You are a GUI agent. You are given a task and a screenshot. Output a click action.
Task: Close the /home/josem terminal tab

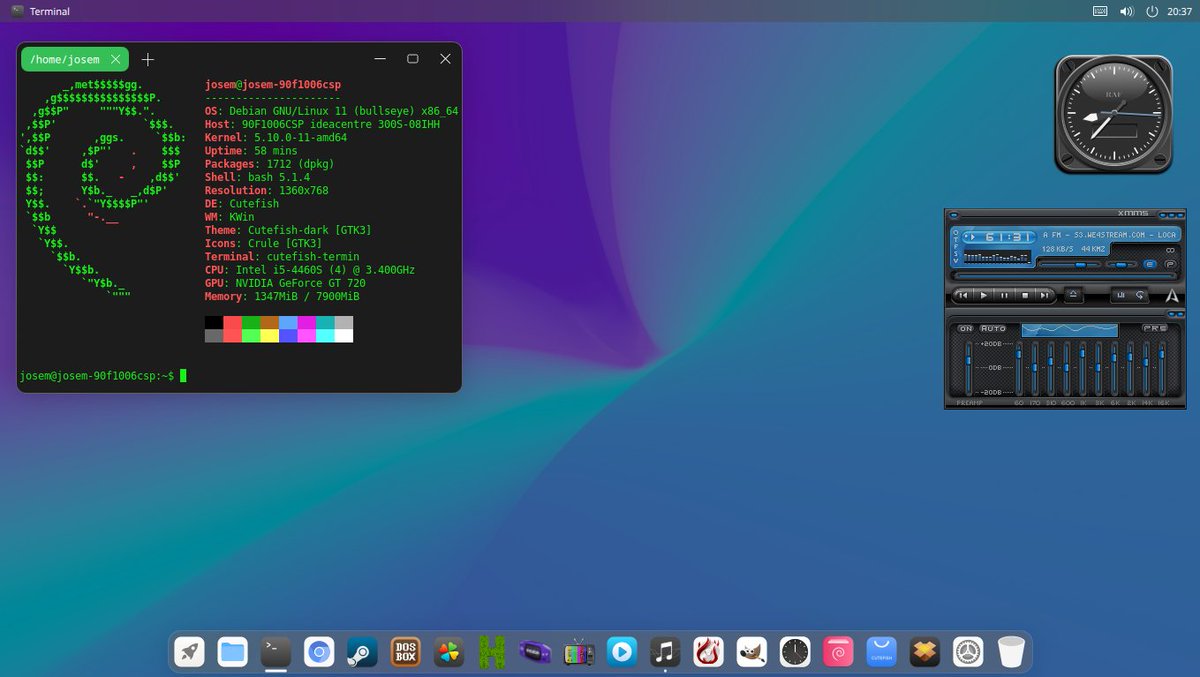[115, 59]
